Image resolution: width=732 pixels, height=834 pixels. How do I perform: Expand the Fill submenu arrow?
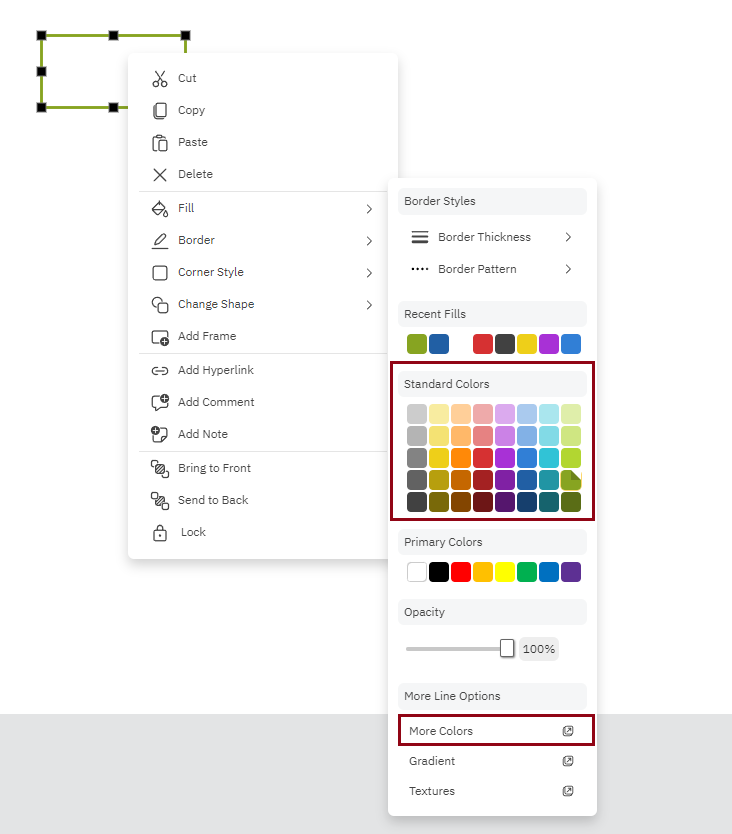pos(368,209)
